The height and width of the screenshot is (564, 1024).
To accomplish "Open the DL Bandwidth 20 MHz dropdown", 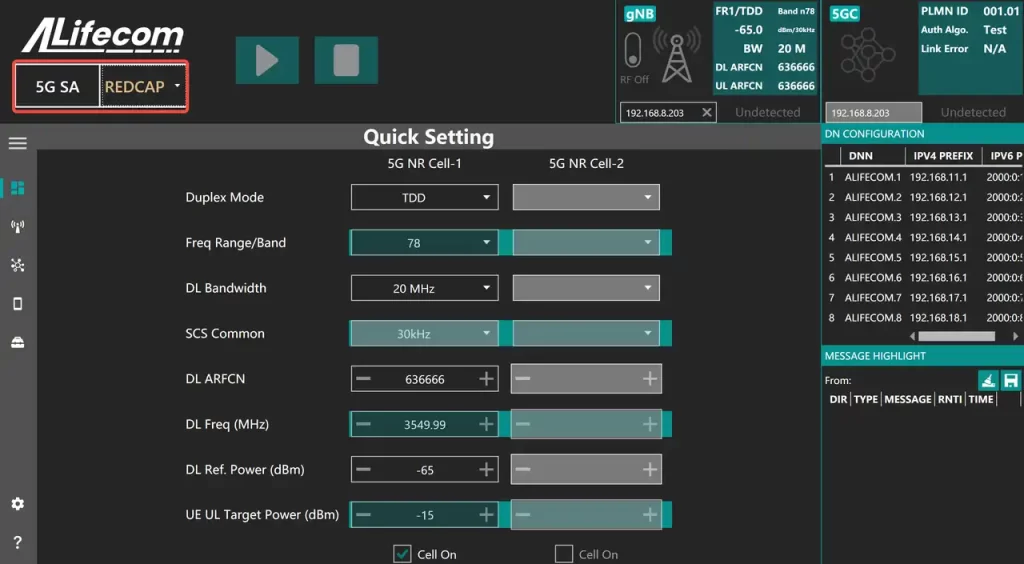I will [424, 289].
